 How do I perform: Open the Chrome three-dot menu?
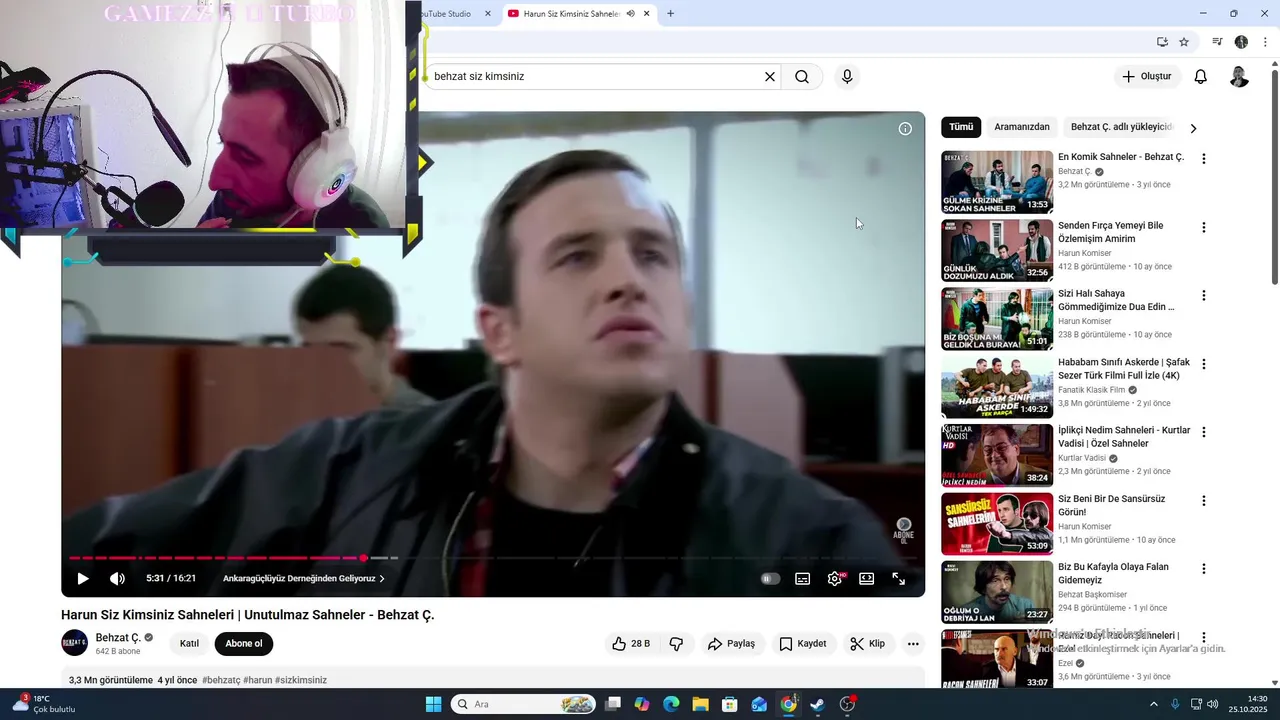(x=1265, y=42)
